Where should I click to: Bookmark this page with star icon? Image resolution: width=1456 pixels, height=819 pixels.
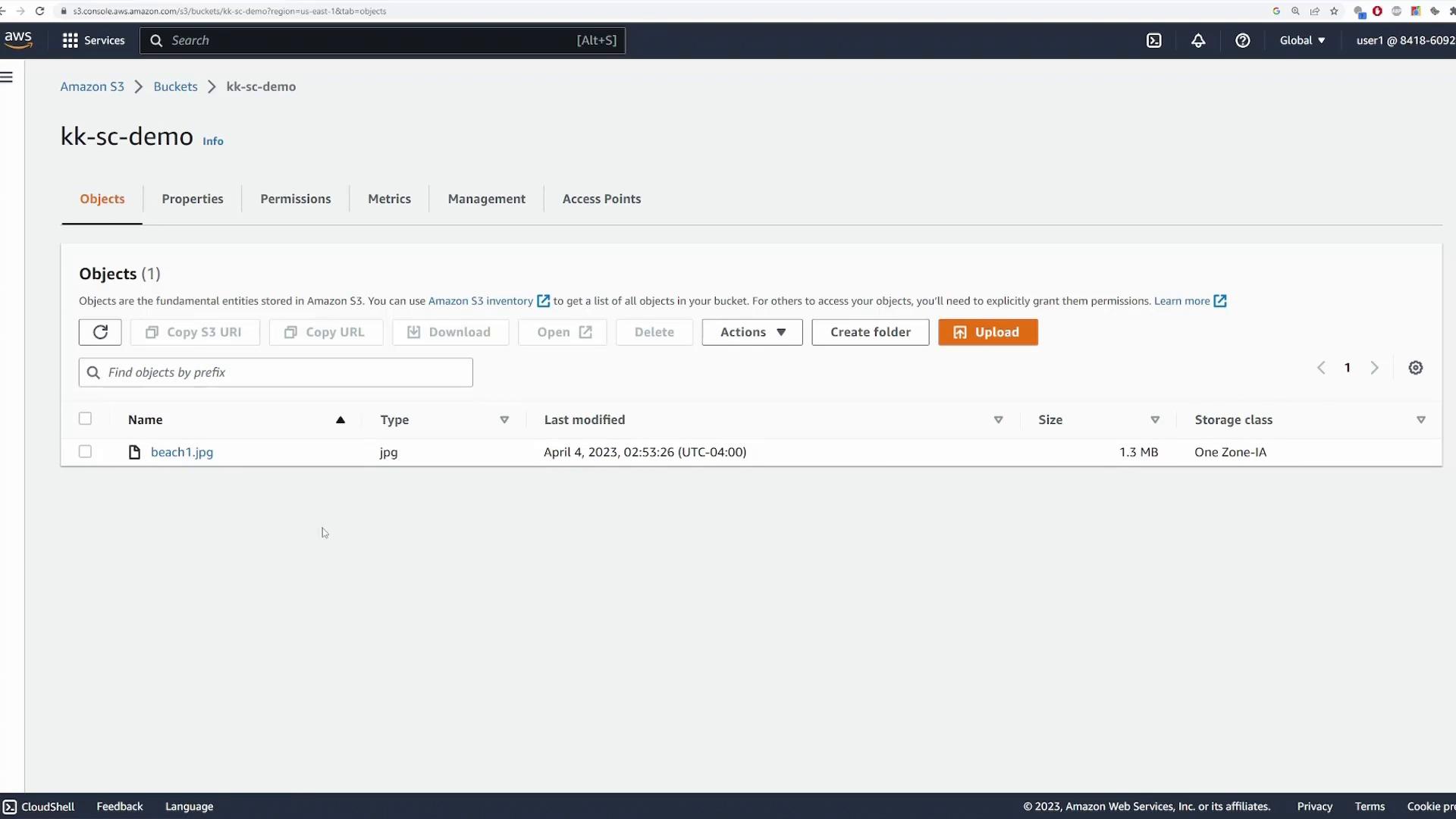(1334, 11)
